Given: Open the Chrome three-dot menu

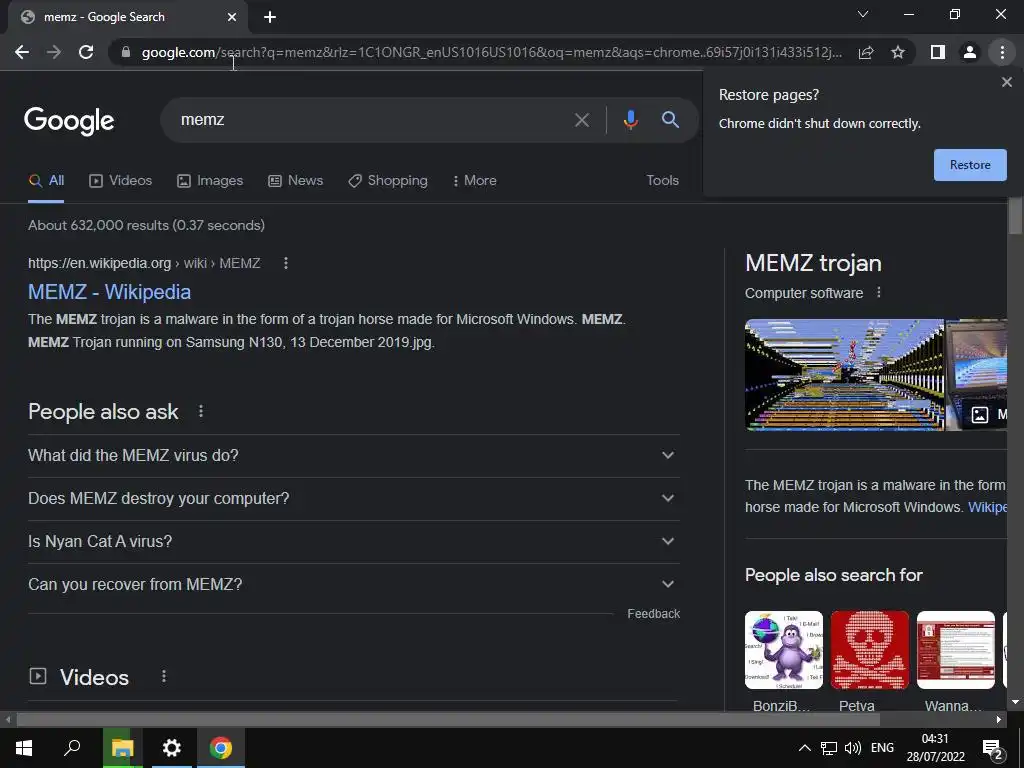Looking at the screenshot, I should pos(1002,52).
